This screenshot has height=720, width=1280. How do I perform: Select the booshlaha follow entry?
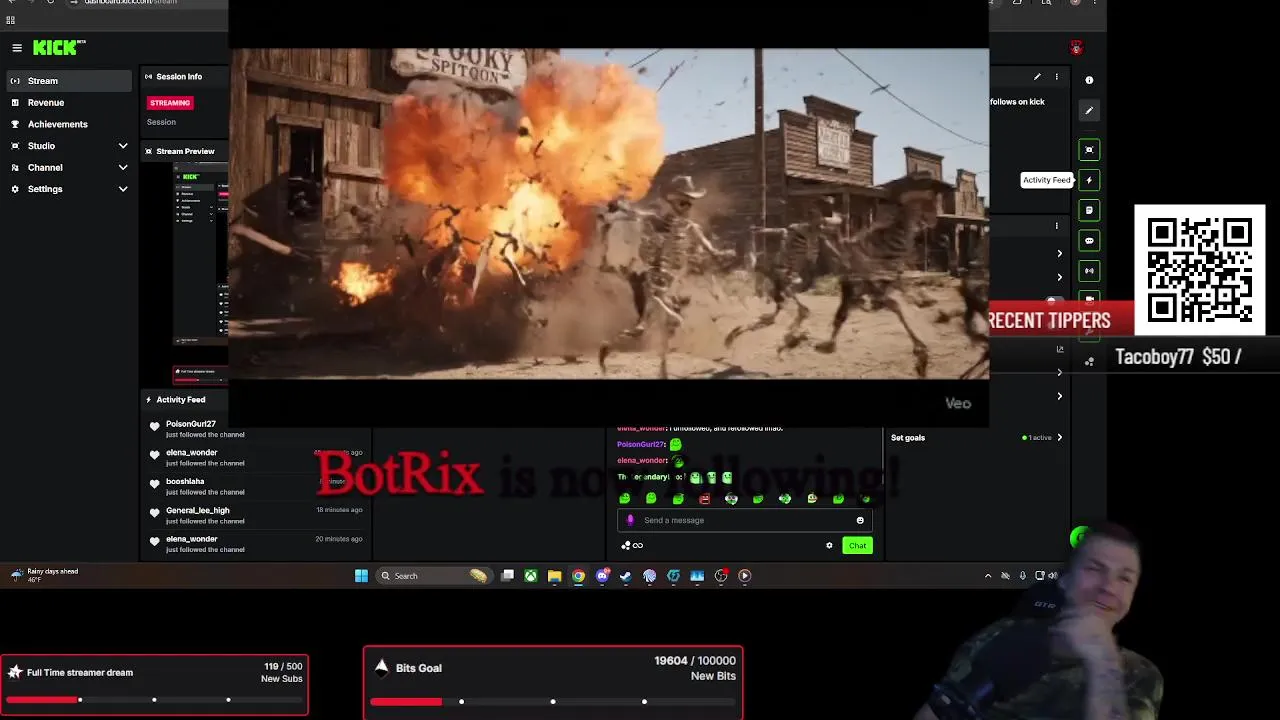tap(255, 487)
